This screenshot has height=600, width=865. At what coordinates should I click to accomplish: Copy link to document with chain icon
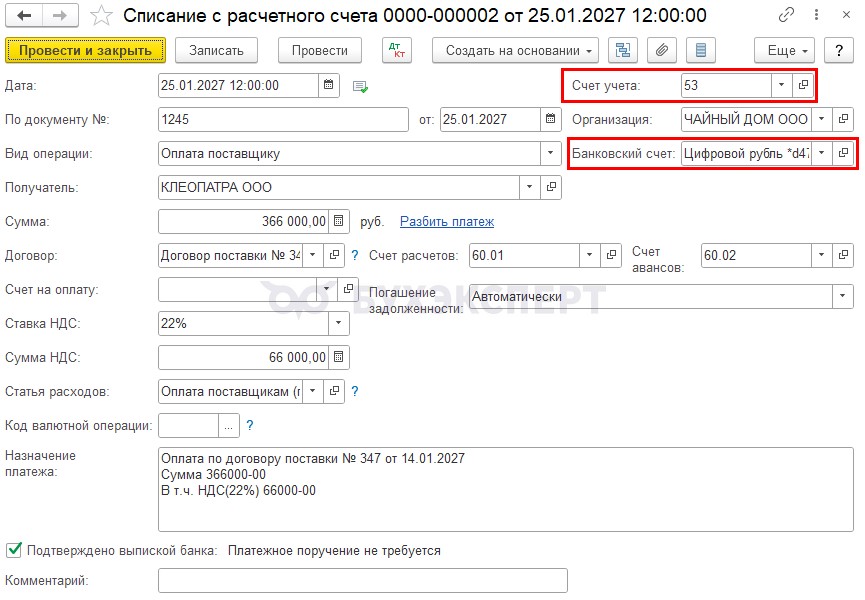pyautogui.click(x=786, y=15)
